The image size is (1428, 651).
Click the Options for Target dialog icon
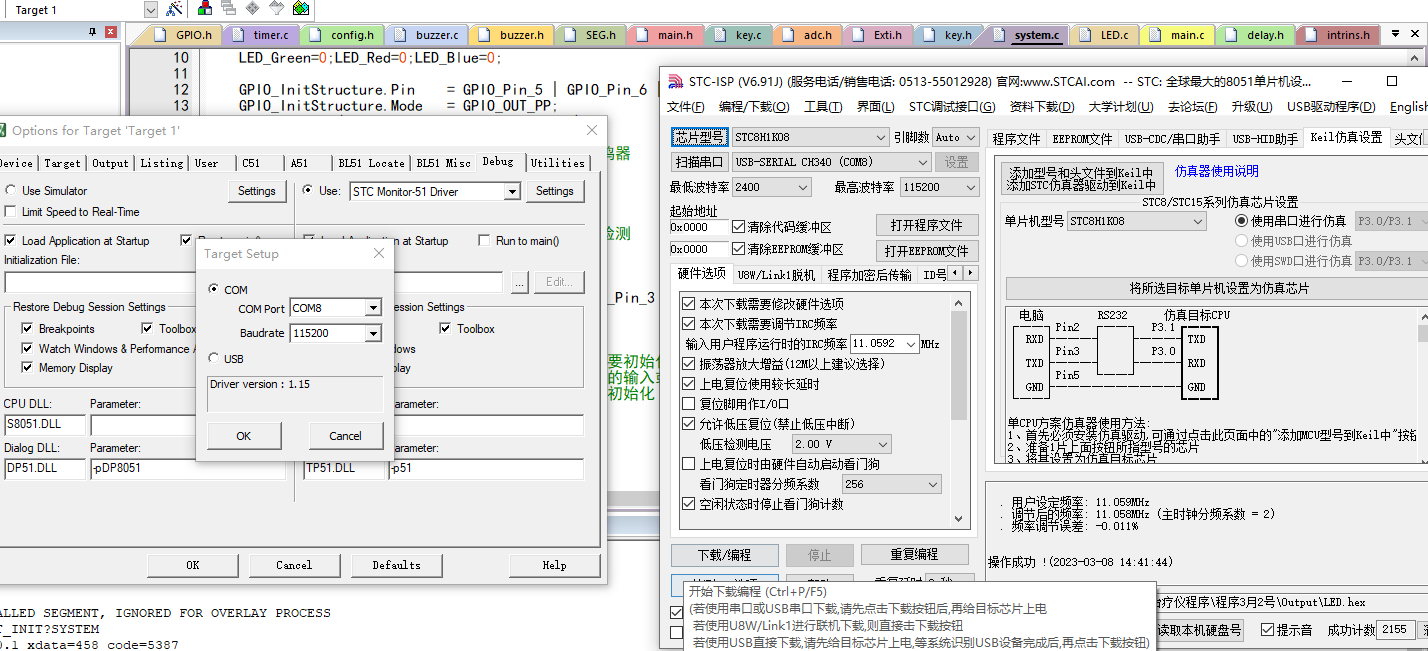point(3,131)
